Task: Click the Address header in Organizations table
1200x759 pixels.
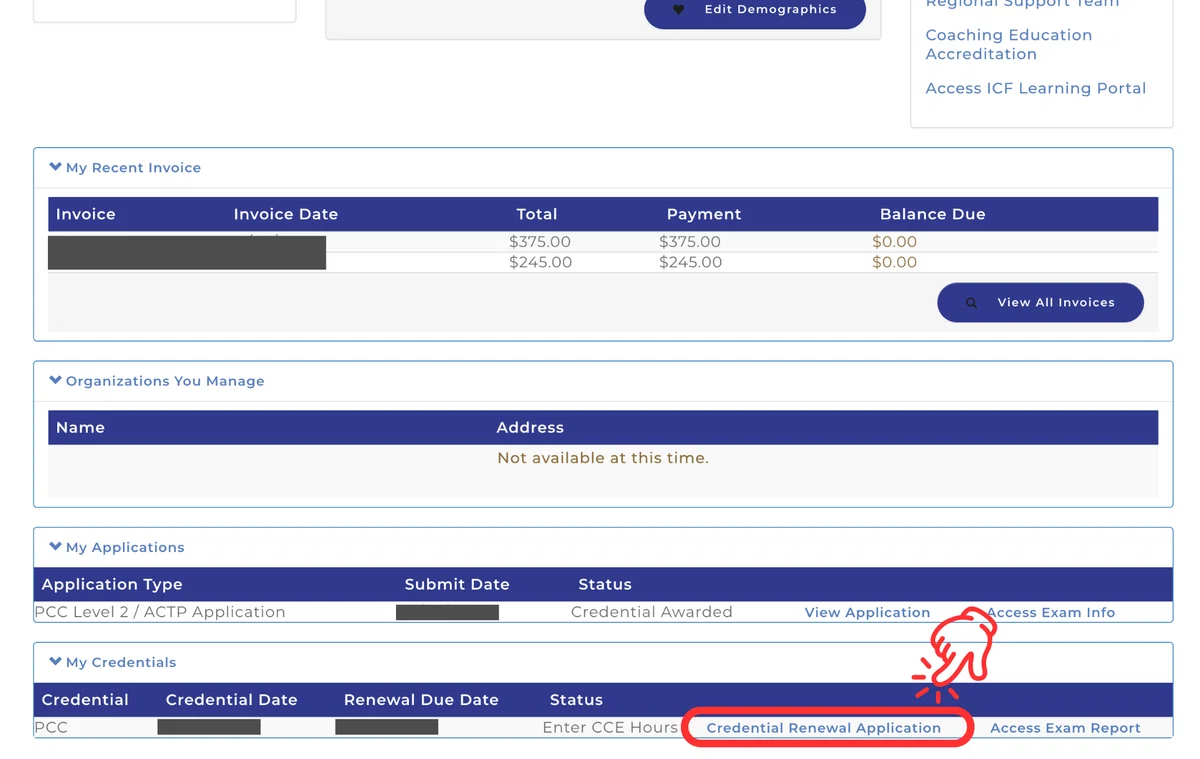Action: (530, 427)
